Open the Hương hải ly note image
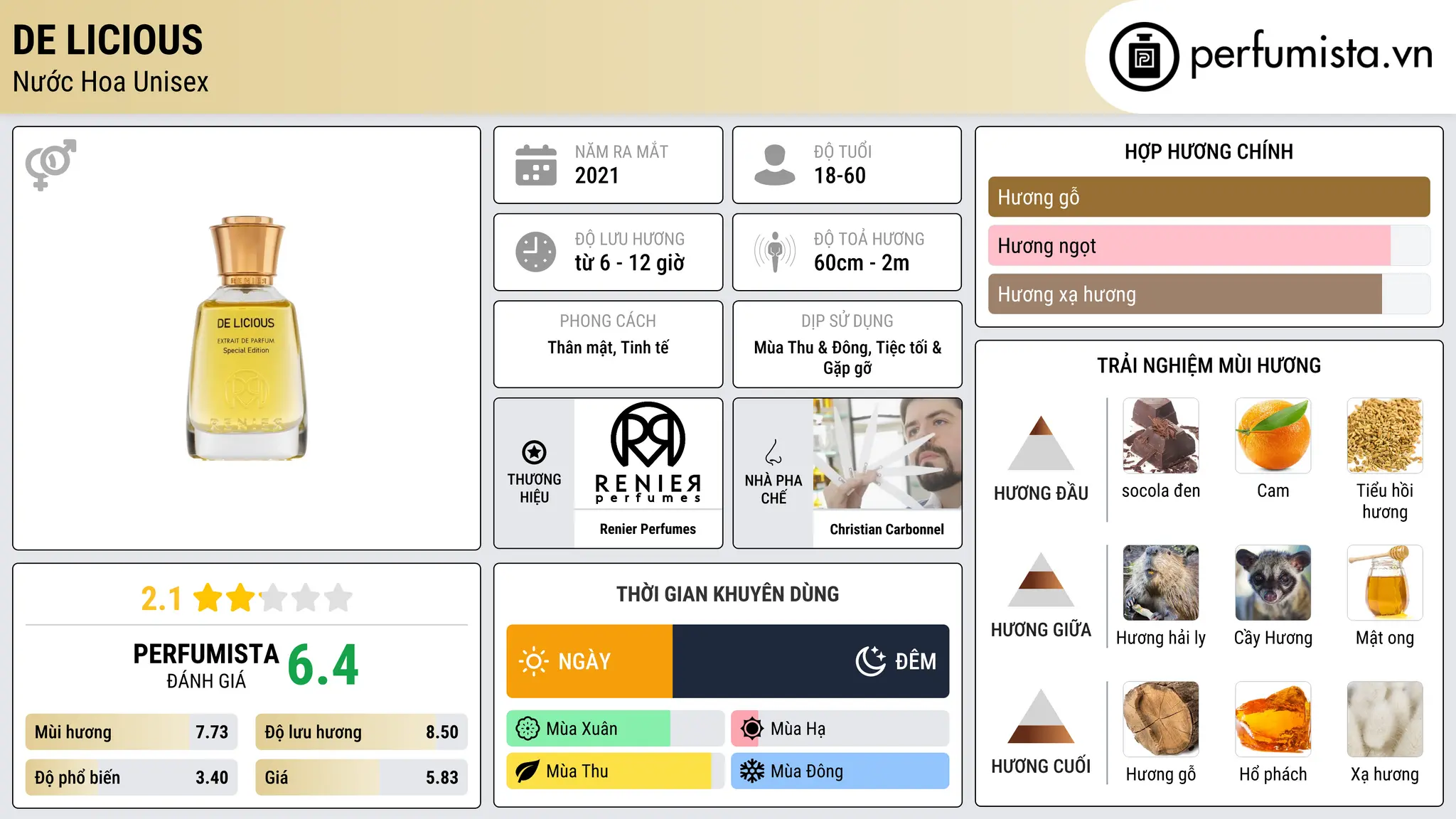The image size is (1456, 819). (1161, 583)
